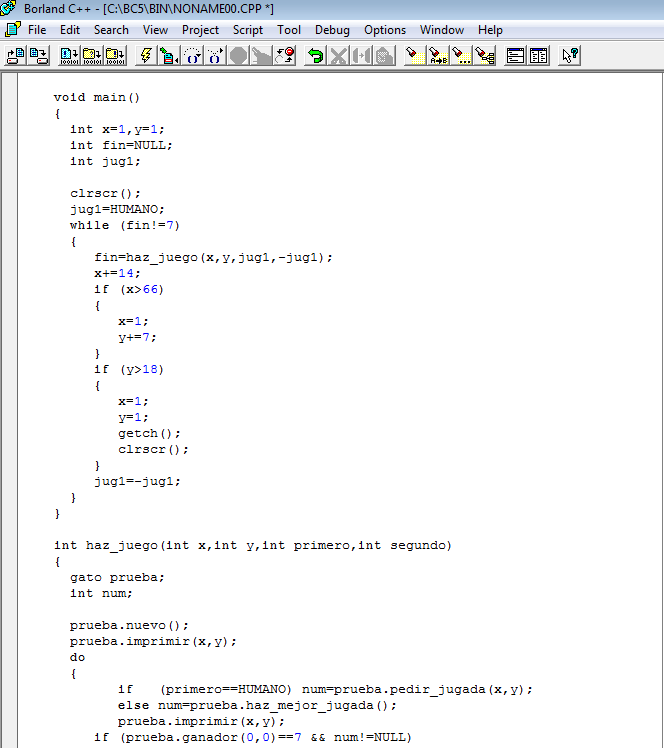Viewport: 664px width, 748px height.
Task: Open the Project menu
Action: click(x=200, y=30)
